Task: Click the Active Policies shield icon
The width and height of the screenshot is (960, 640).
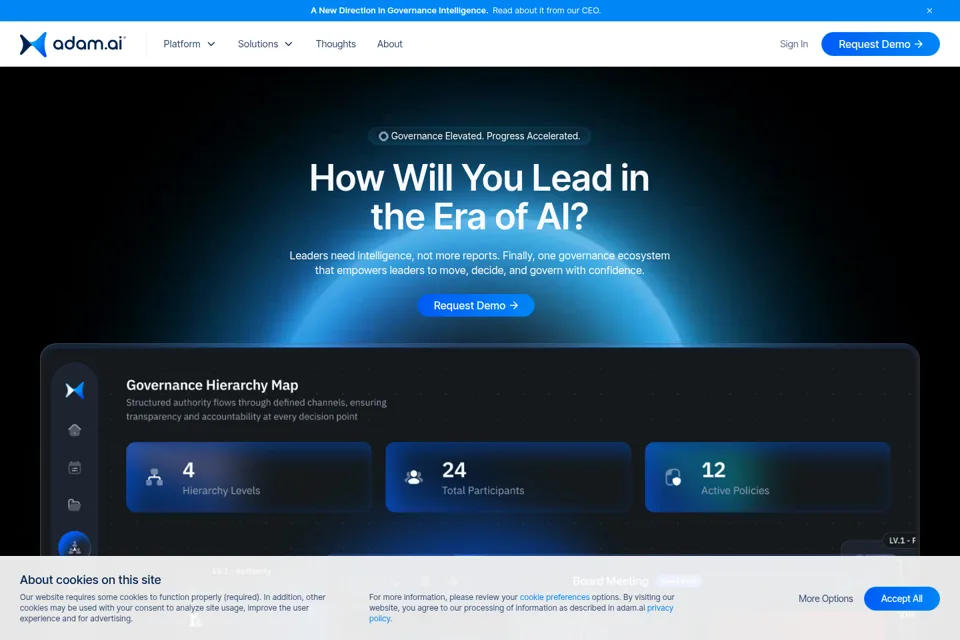Action: point(673,477)
